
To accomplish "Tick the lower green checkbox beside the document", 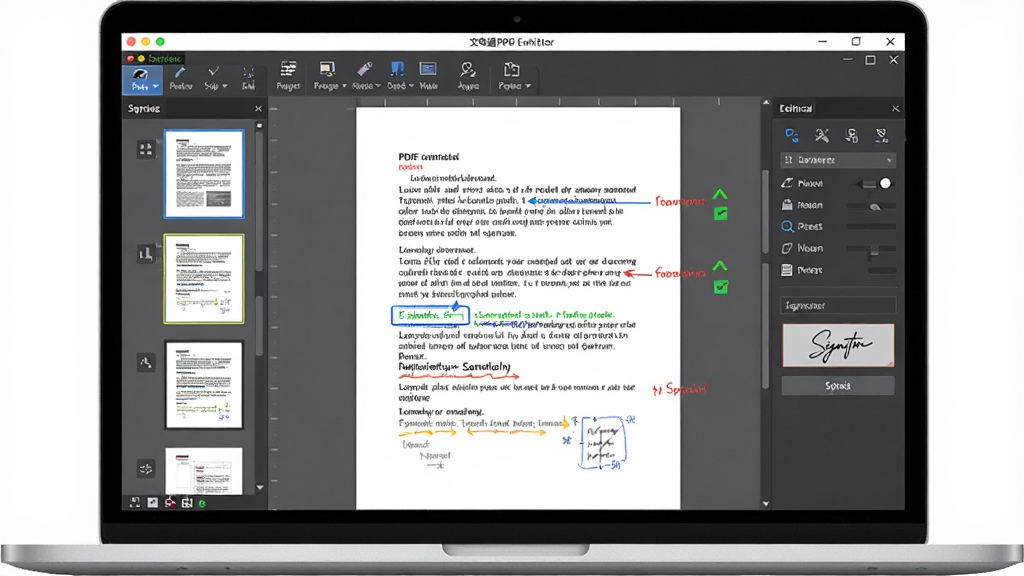I will coord(720,287).
